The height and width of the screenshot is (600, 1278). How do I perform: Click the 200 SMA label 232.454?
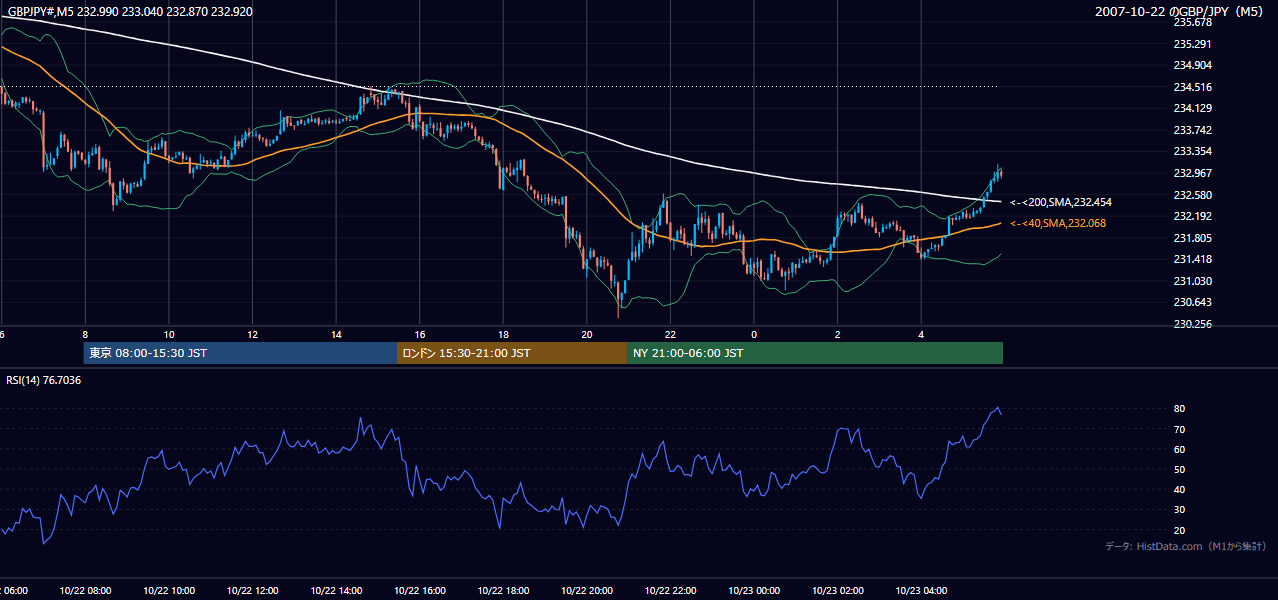[1061, 202]
